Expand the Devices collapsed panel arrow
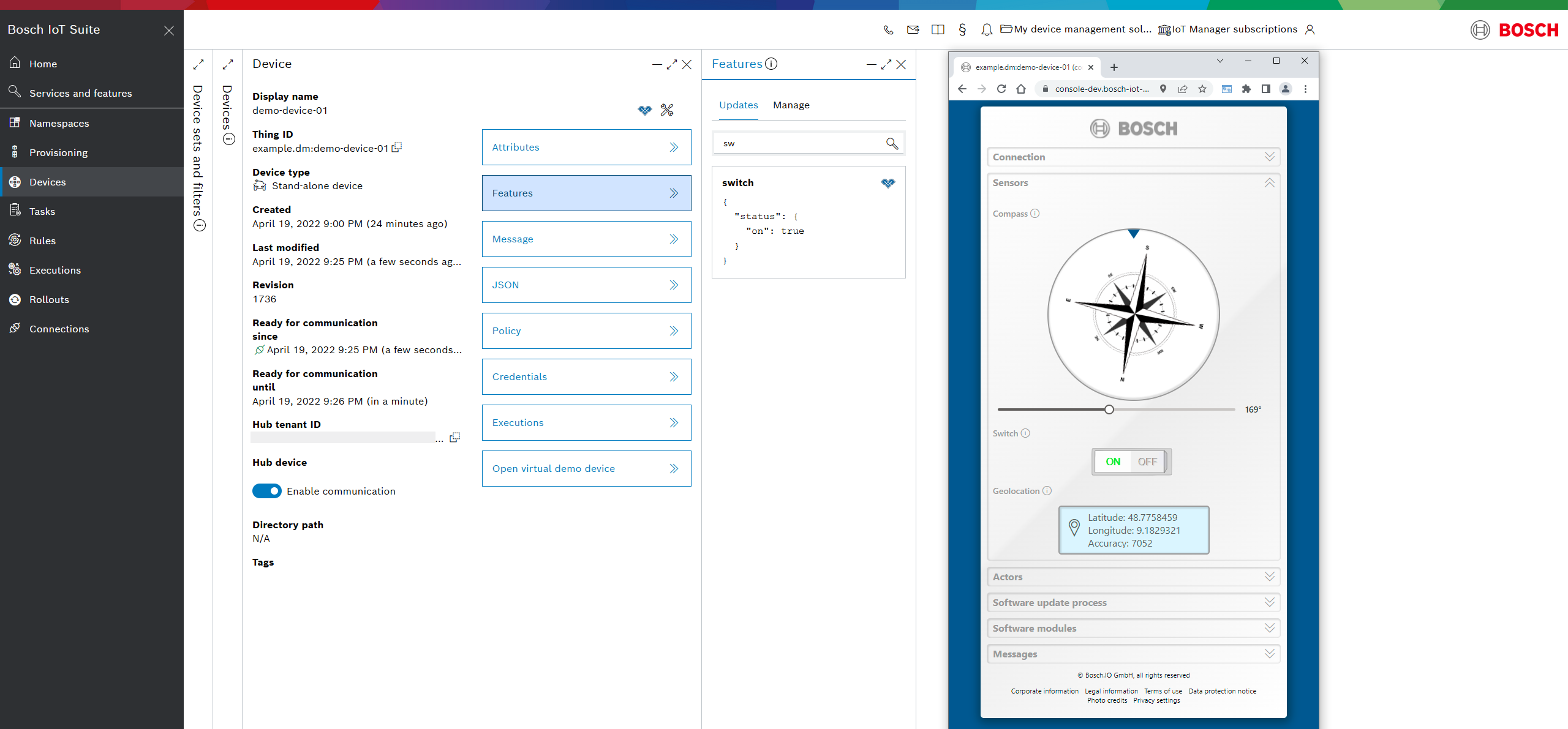This screenshot has height=729, width=1568. 228,64
